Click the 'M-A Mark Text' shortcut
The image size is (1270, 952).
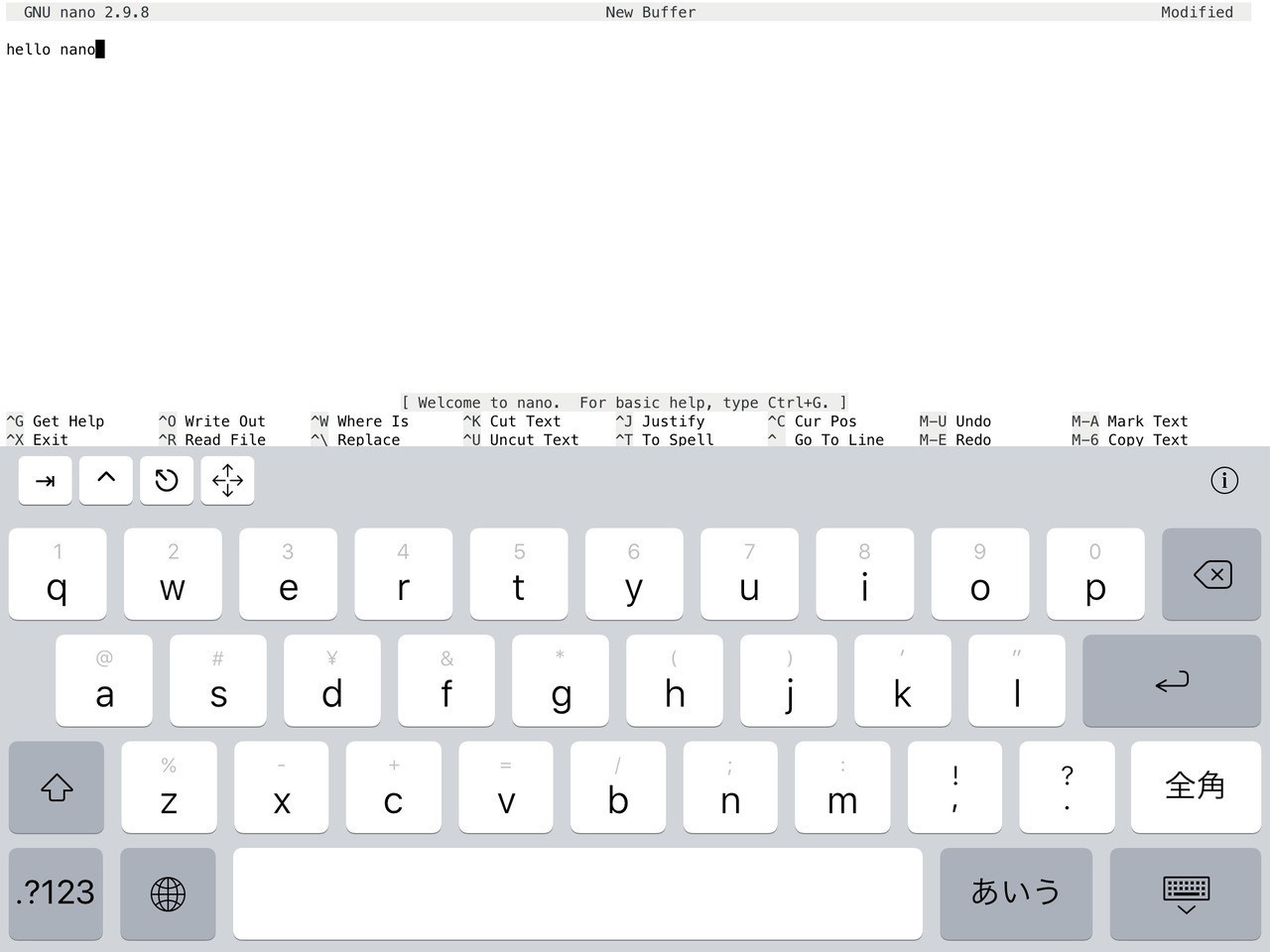click(x=1130, y=421)
